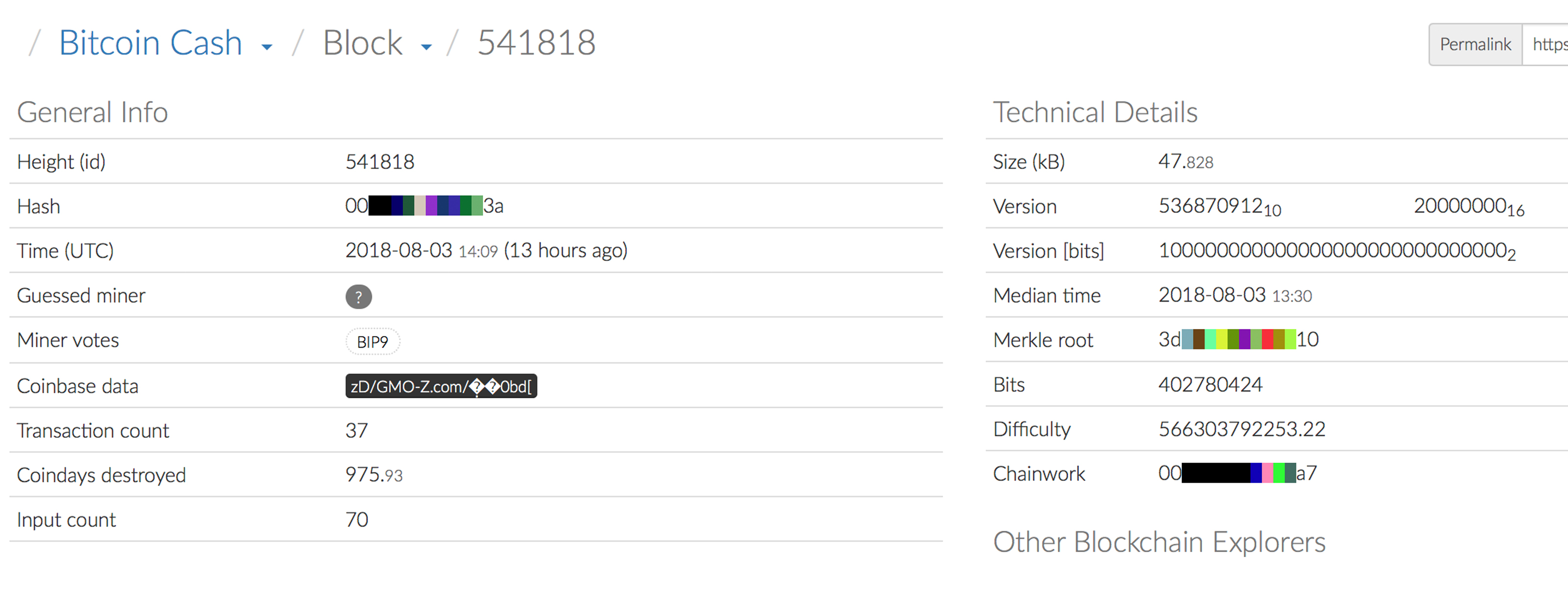Click the Median time value 2018-08-03
This screenshot has width=1568, height=612.
coord(1234,296)
